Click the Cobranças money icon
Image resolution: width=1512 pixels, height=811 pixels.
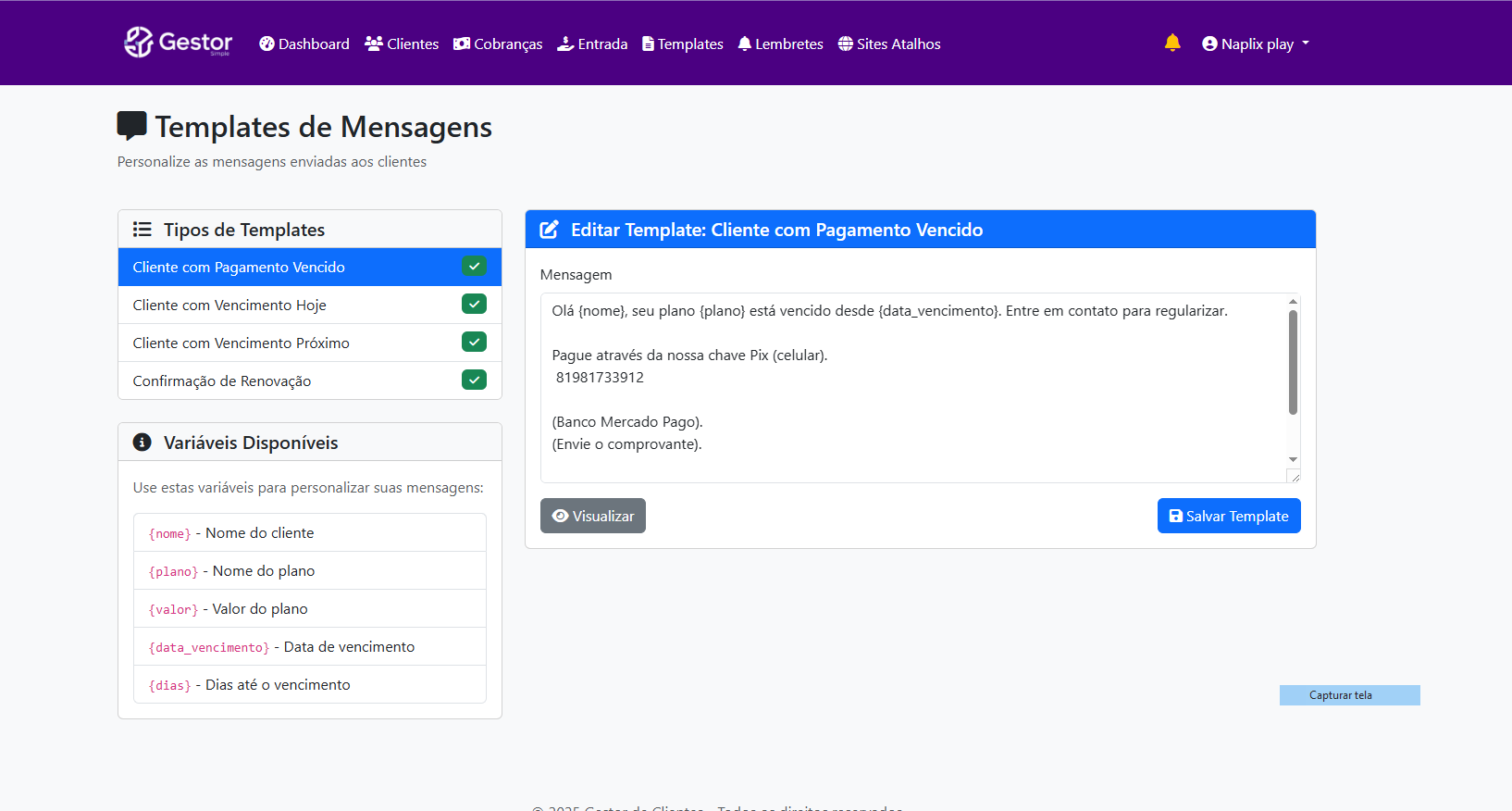coord(462,44)
